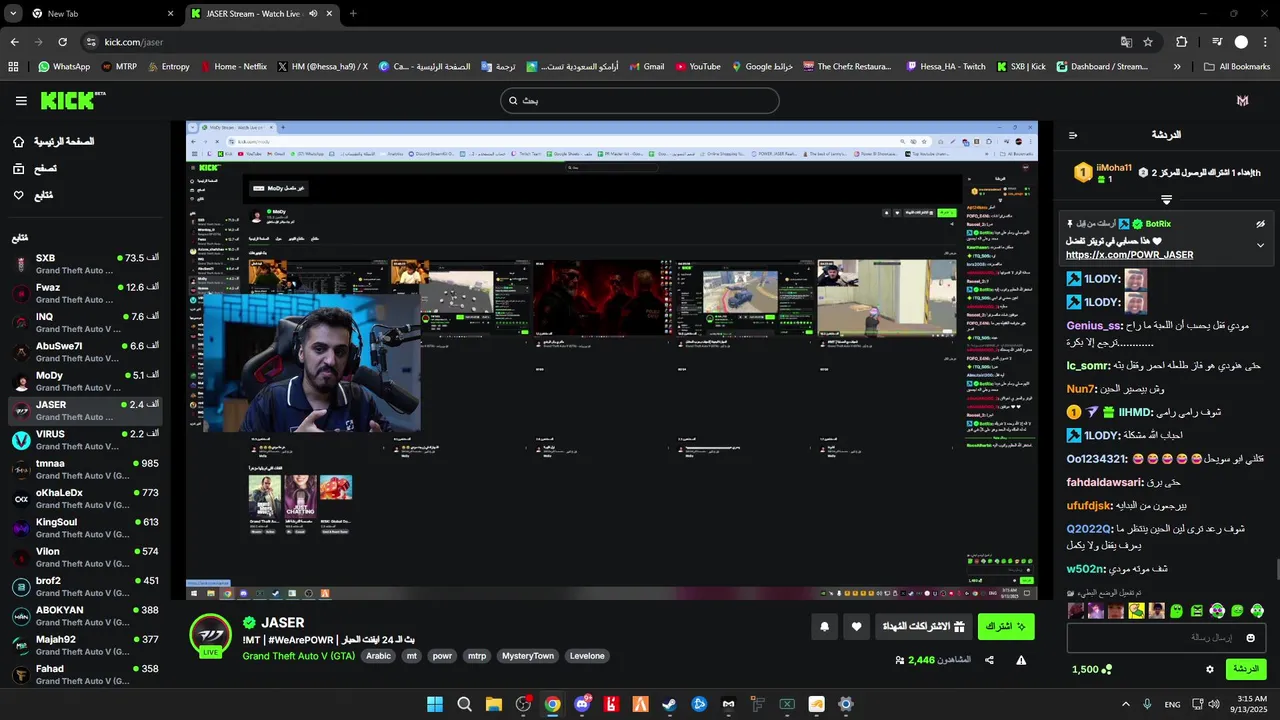Expand the pinned BotRix message chevron
The image size is (1280, 720).
[x=1260, y=245]
